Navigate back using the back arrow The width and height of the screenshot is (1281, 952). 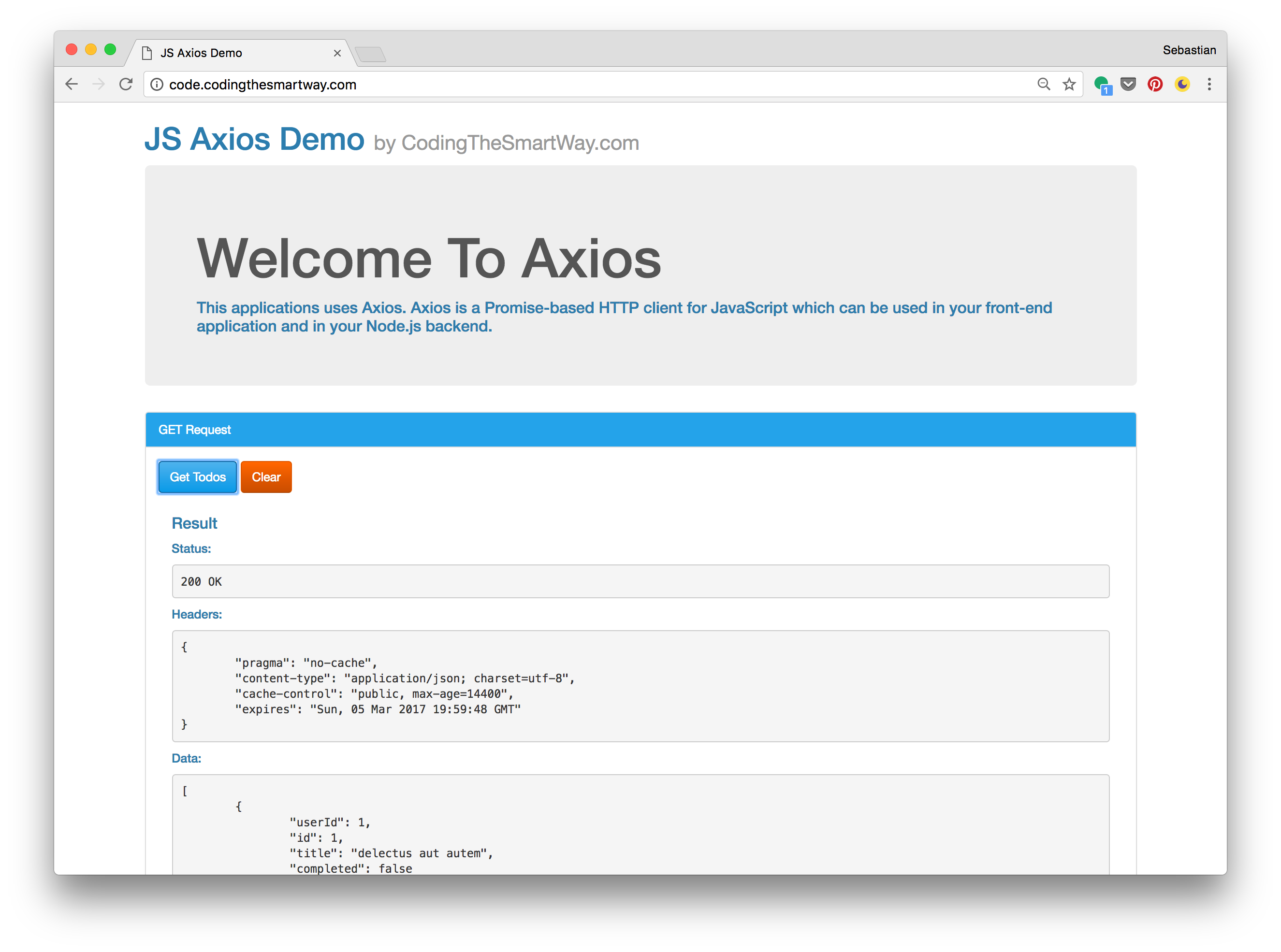[72, 84]
